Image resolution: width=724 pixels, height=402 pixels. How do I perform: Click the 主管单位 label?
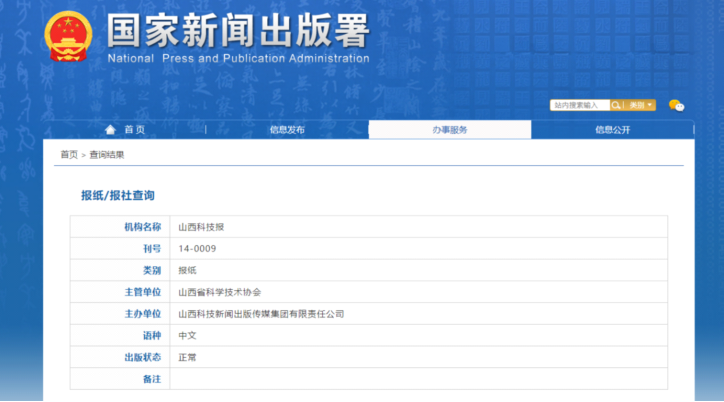click(143, 292)
